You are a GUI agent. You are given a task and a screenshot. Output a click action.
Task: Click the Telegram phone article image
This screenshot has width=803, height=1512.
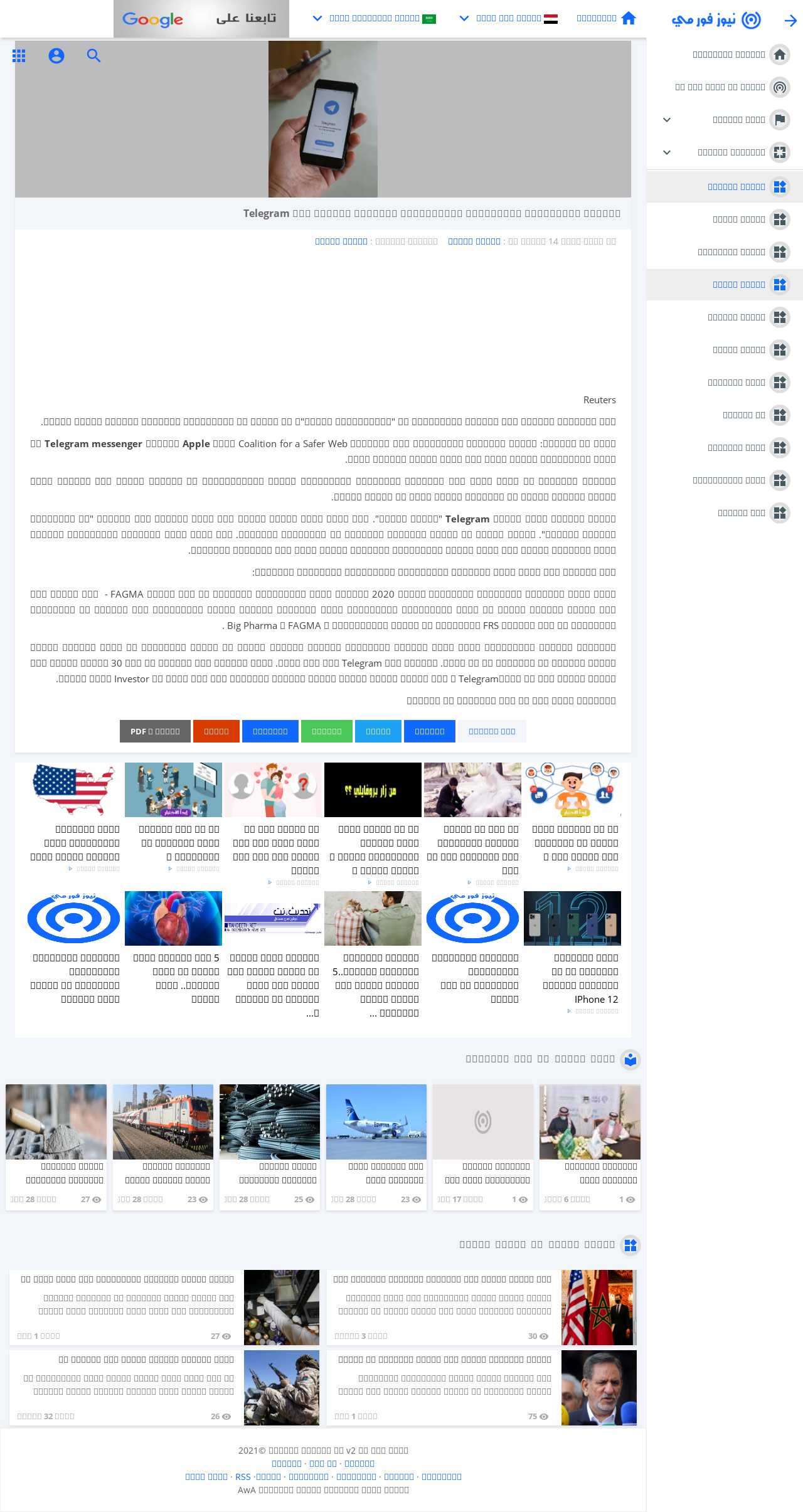click(x=323, y=119)
